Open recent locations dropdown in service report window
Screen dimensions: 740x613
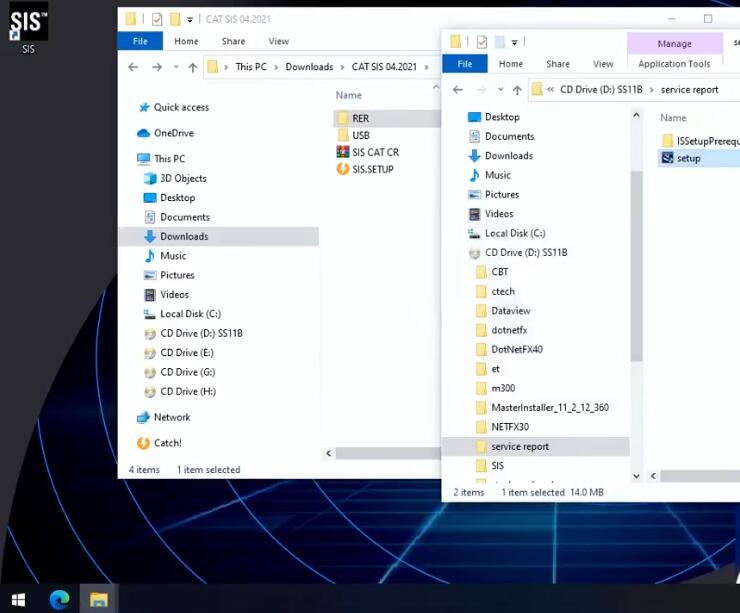click(501, 90)
